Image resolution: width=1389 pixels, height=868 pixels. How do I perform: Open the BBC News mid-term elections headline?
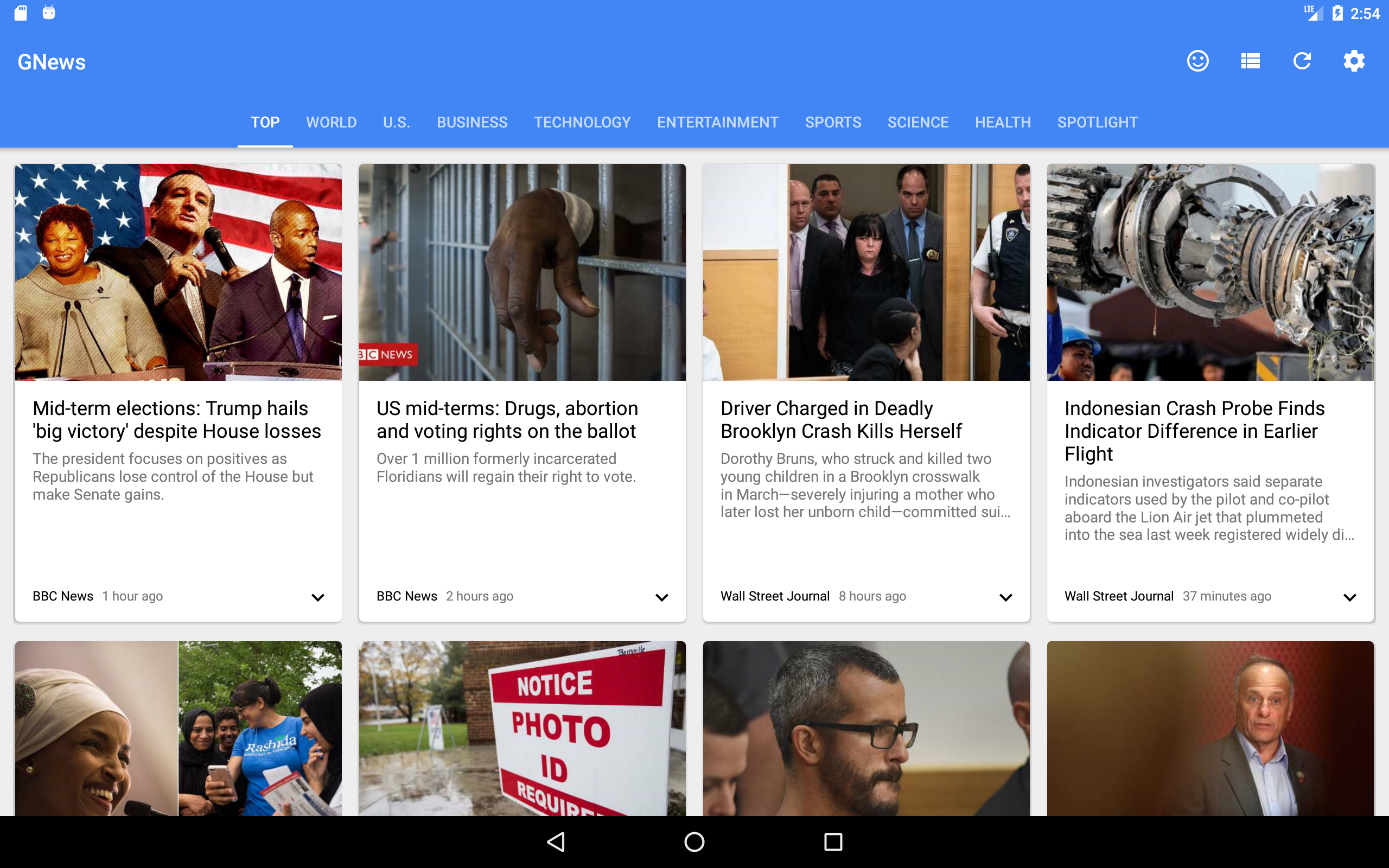176,419
